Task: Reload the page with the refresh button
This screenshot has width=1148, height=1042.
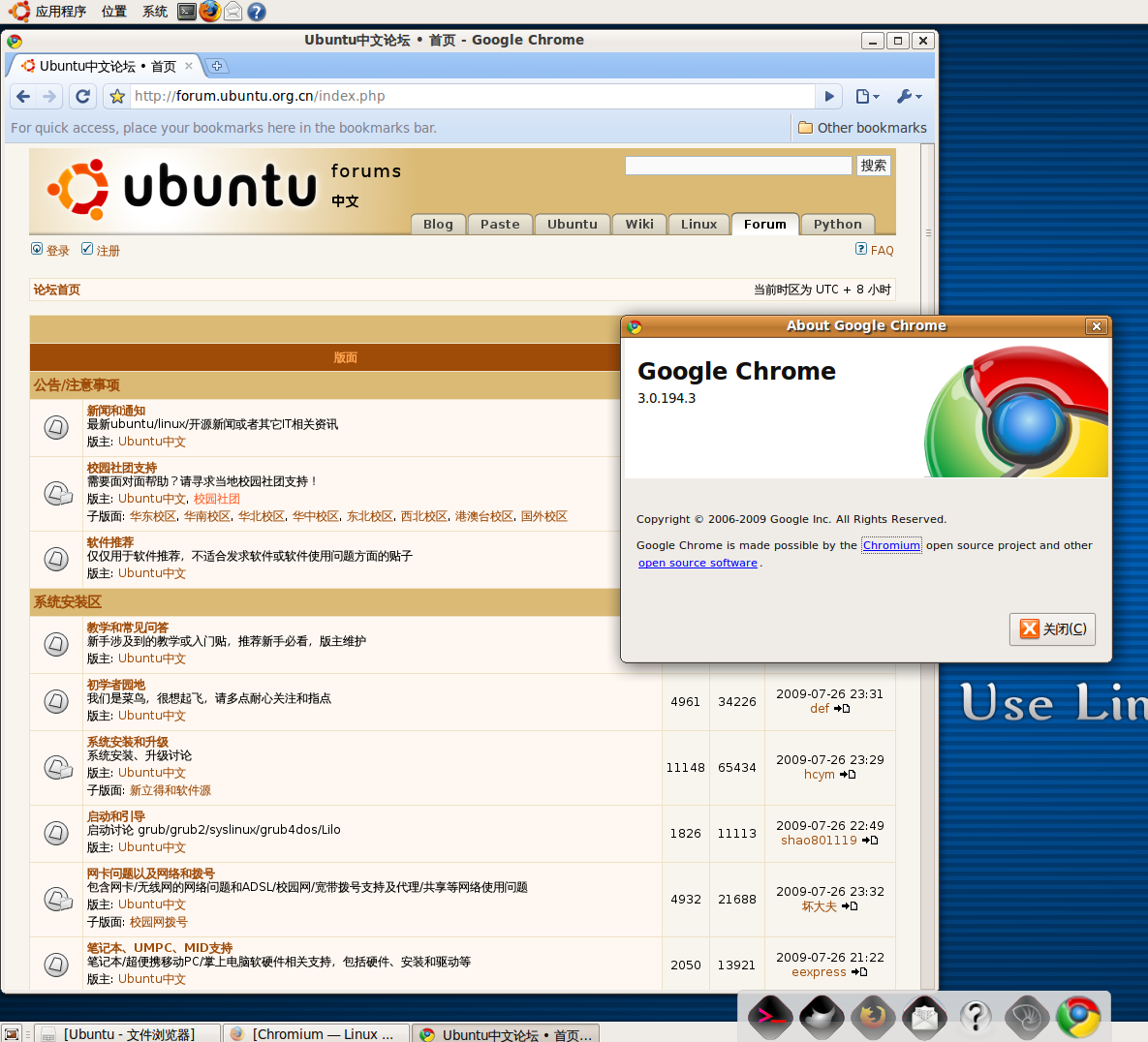Action: (x=82, y=96)
